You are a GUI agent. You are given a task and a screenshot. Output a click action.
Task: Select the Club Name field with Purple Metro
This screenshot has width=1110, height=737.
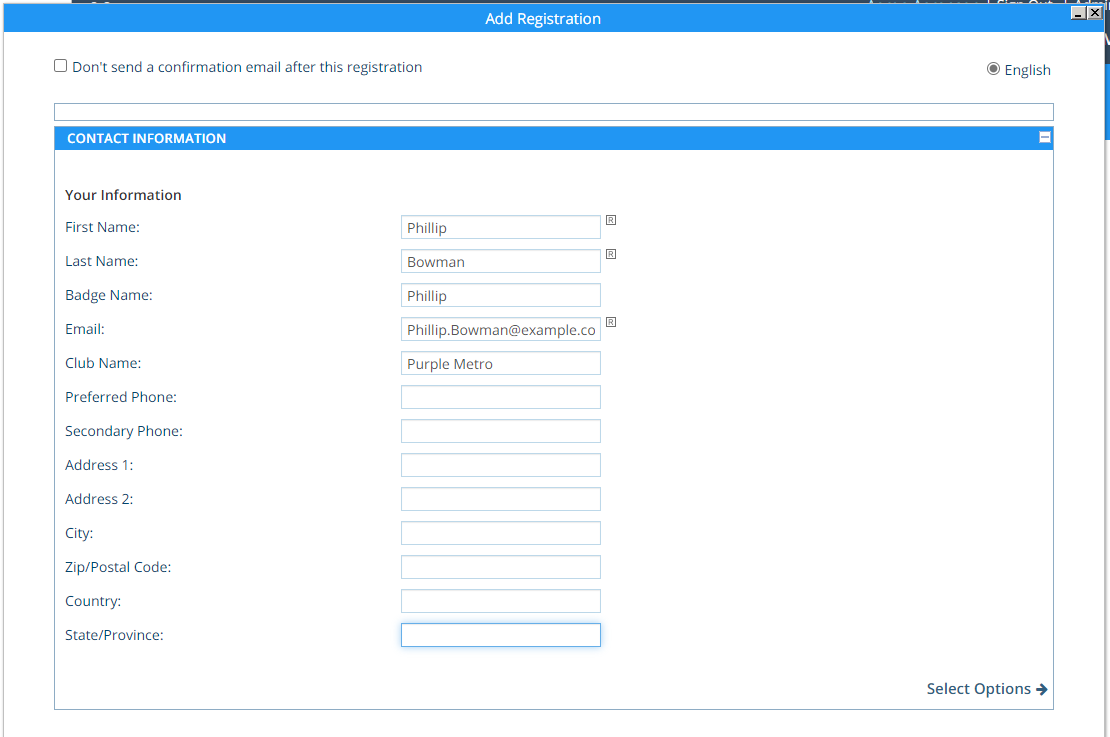(x=500, y=364)
